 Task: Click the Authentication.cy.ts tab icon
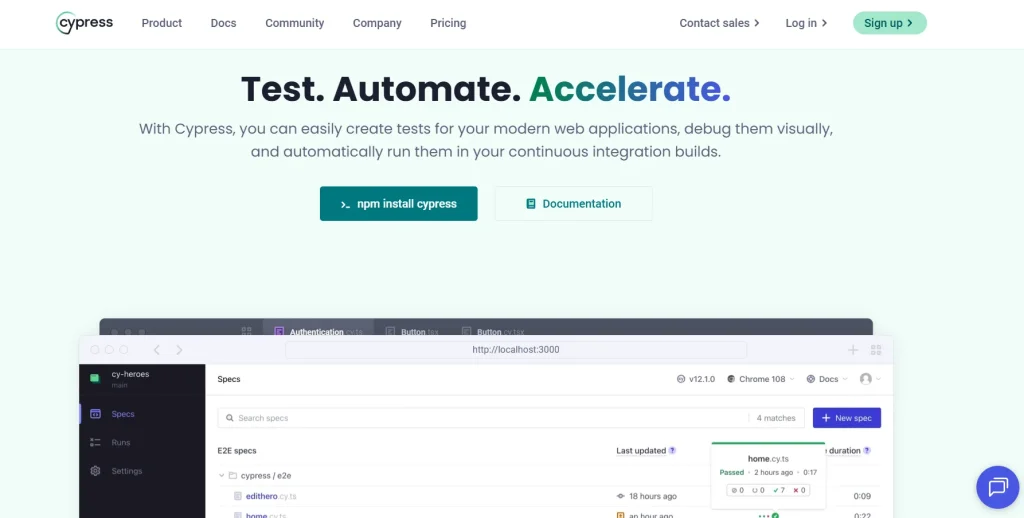280,332
